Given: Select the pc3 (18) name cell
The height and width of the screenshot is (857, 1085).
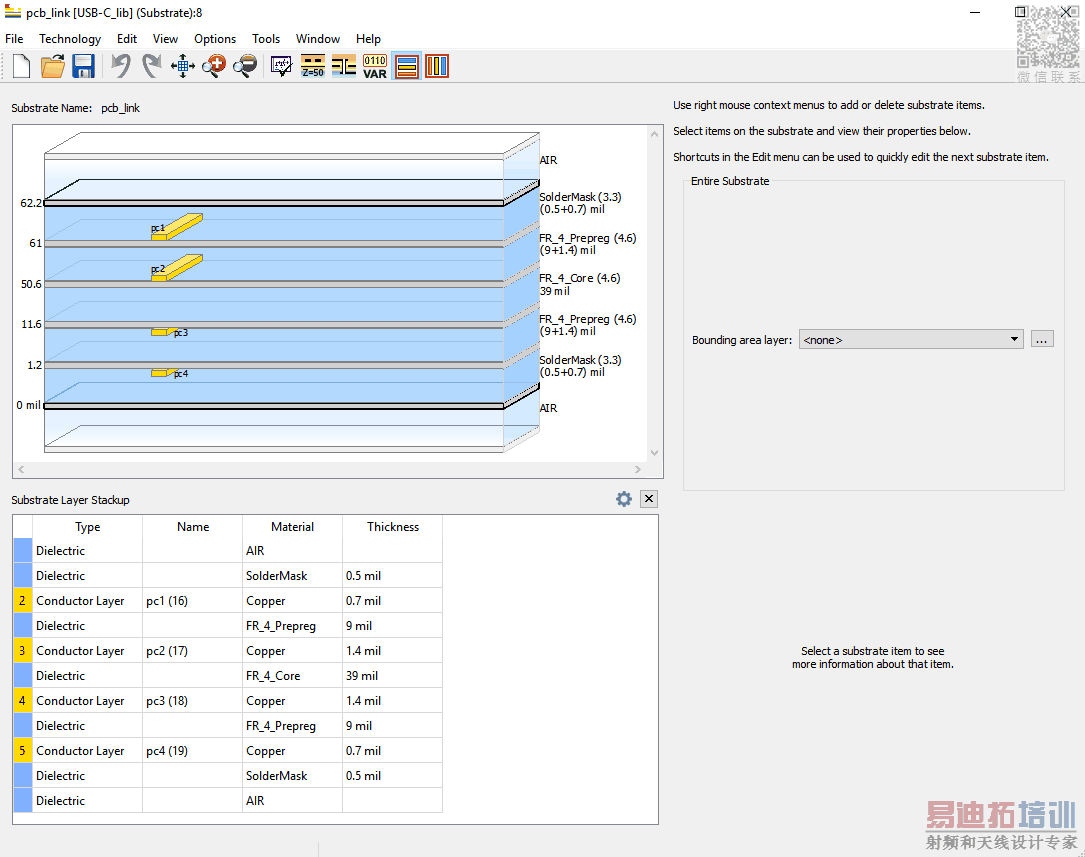Looking at the screenshot, I should 192,701.
